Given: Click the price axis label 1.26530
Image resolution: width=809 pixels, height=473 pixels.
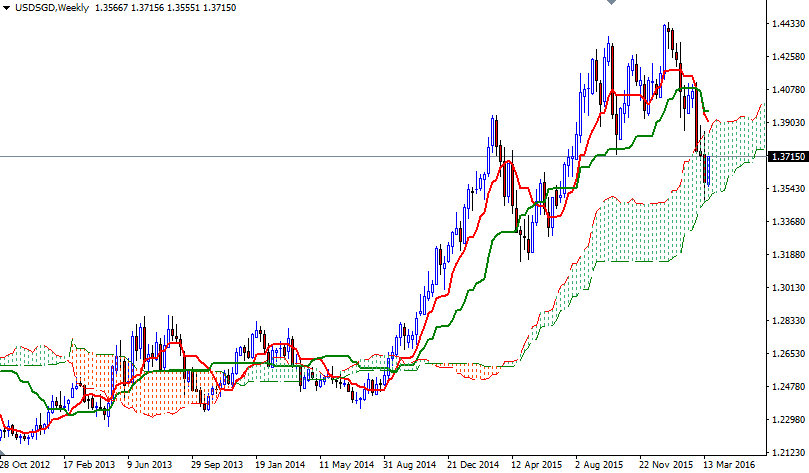Looking at the screenshot, I should (x=788, y=354).
